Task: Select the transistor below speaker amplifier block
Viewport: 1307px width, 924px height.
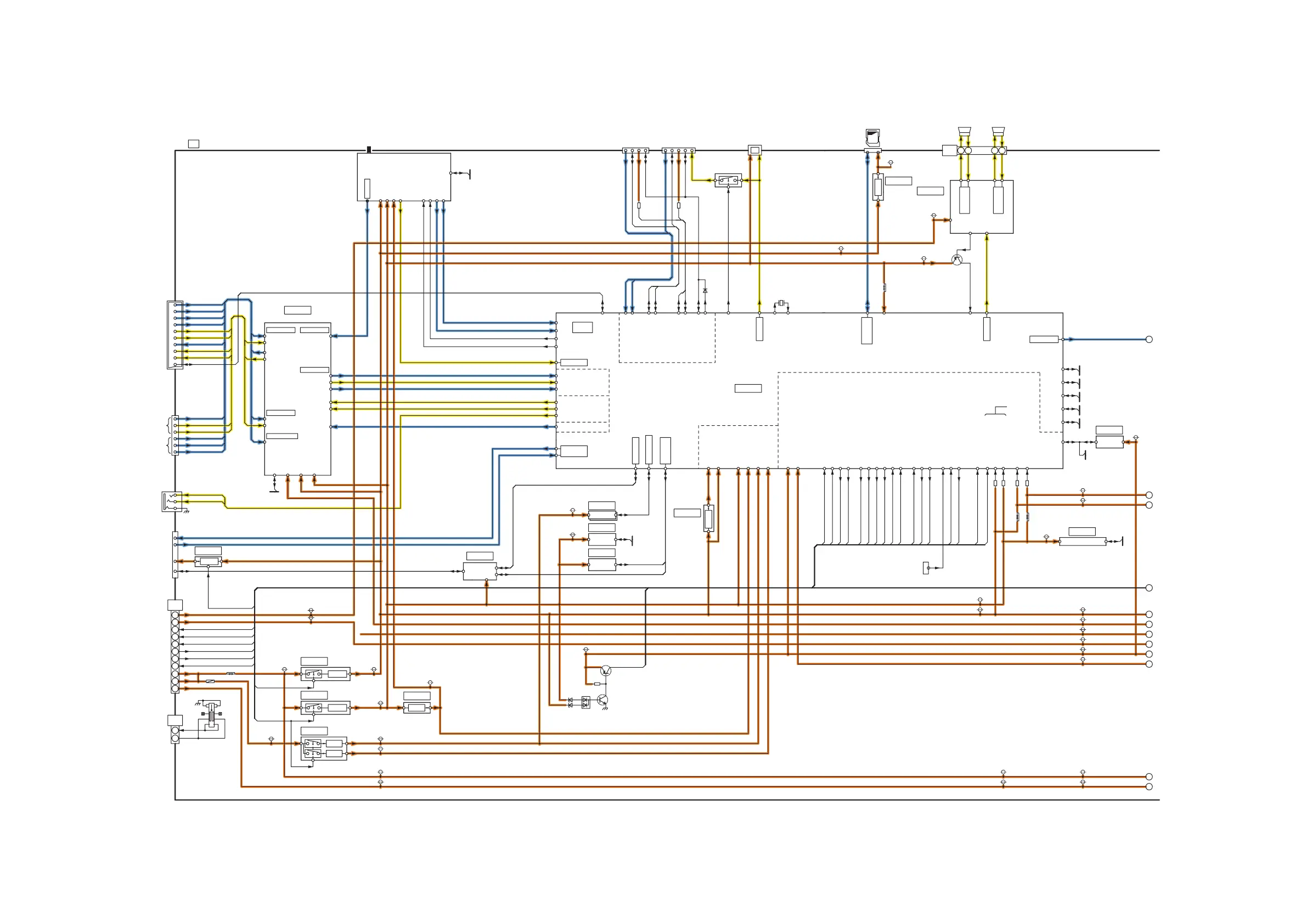Action: point(957,260)
